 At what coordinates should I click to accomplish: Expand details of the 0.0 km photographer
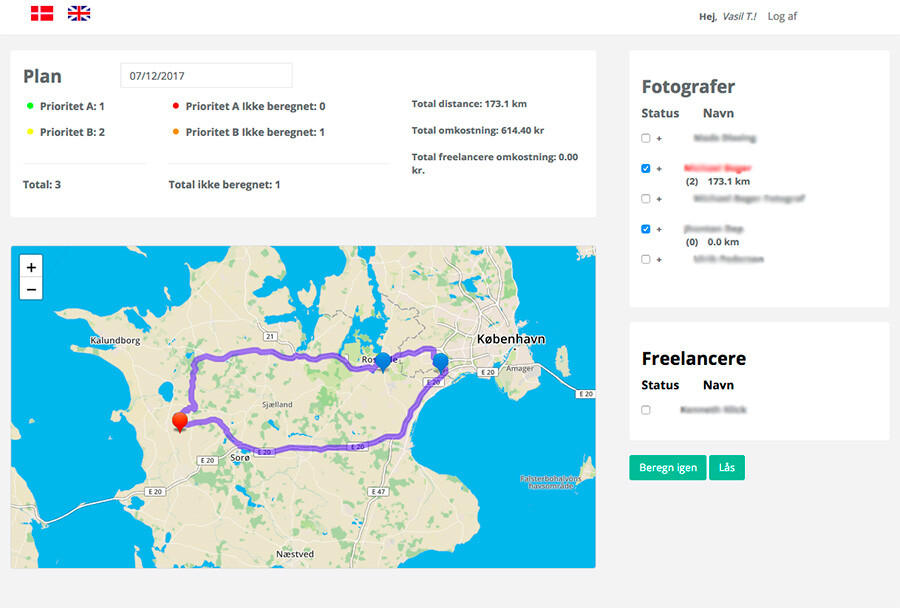pyautogui.click(x=657, y=229)
